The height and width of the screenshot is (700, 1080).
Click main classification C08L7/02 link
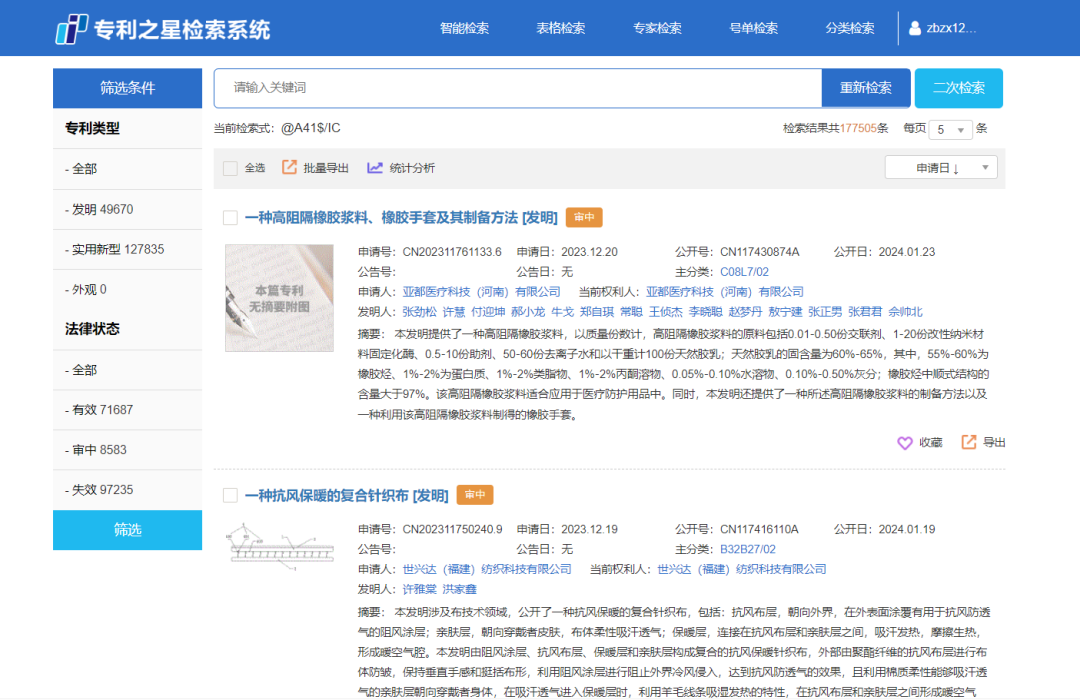tap(745, 272)
